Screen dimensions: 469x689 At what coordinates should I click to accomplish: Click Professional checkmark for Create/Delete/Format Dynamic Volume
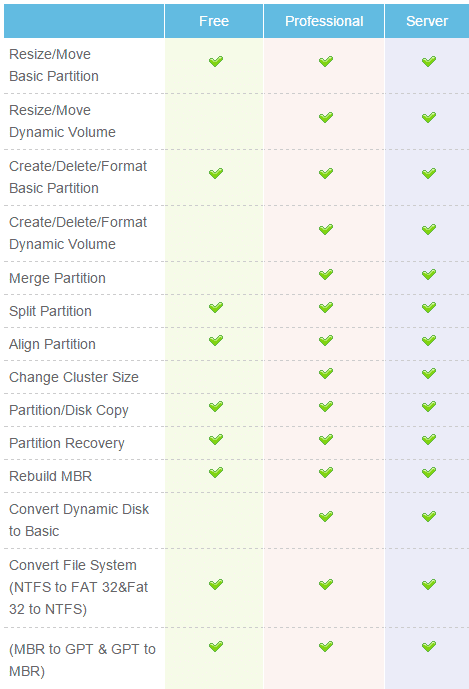326,229
